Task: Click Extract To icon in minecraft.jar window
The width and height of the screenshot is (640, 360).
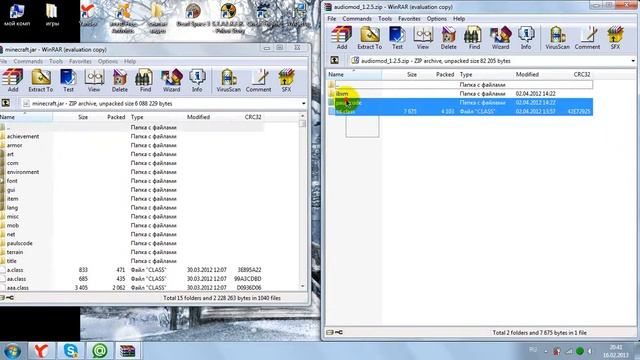Action: (40, 80)
